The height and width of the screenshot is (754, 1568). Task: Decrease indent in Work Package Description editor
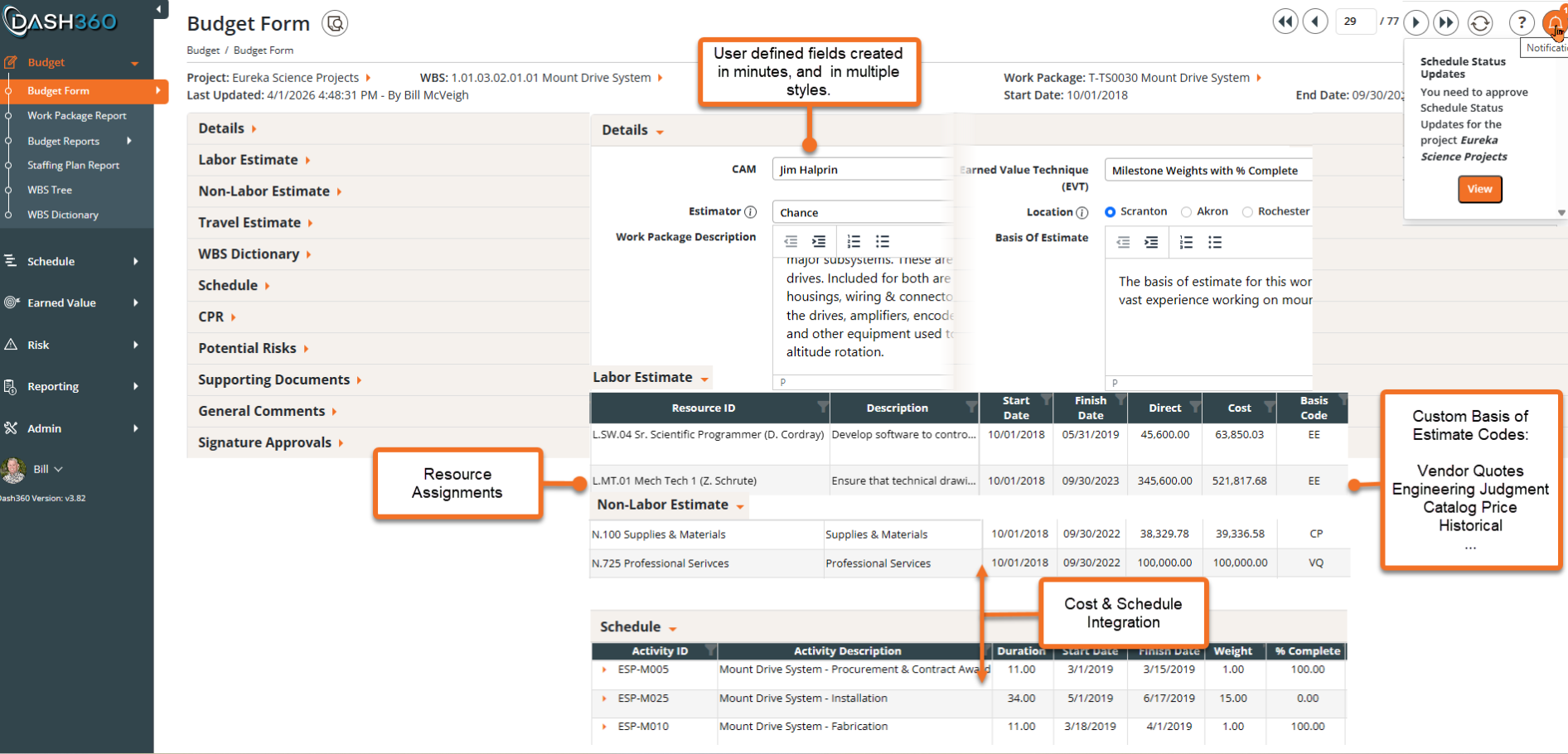point(791,241)
